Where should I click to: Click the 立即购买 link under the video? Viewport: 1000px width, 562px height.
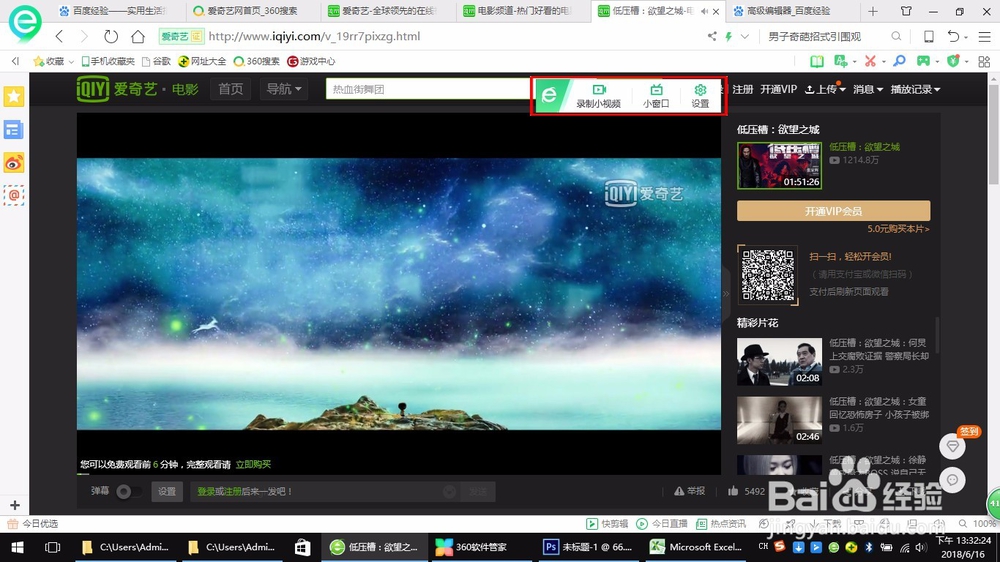(253, 464)
